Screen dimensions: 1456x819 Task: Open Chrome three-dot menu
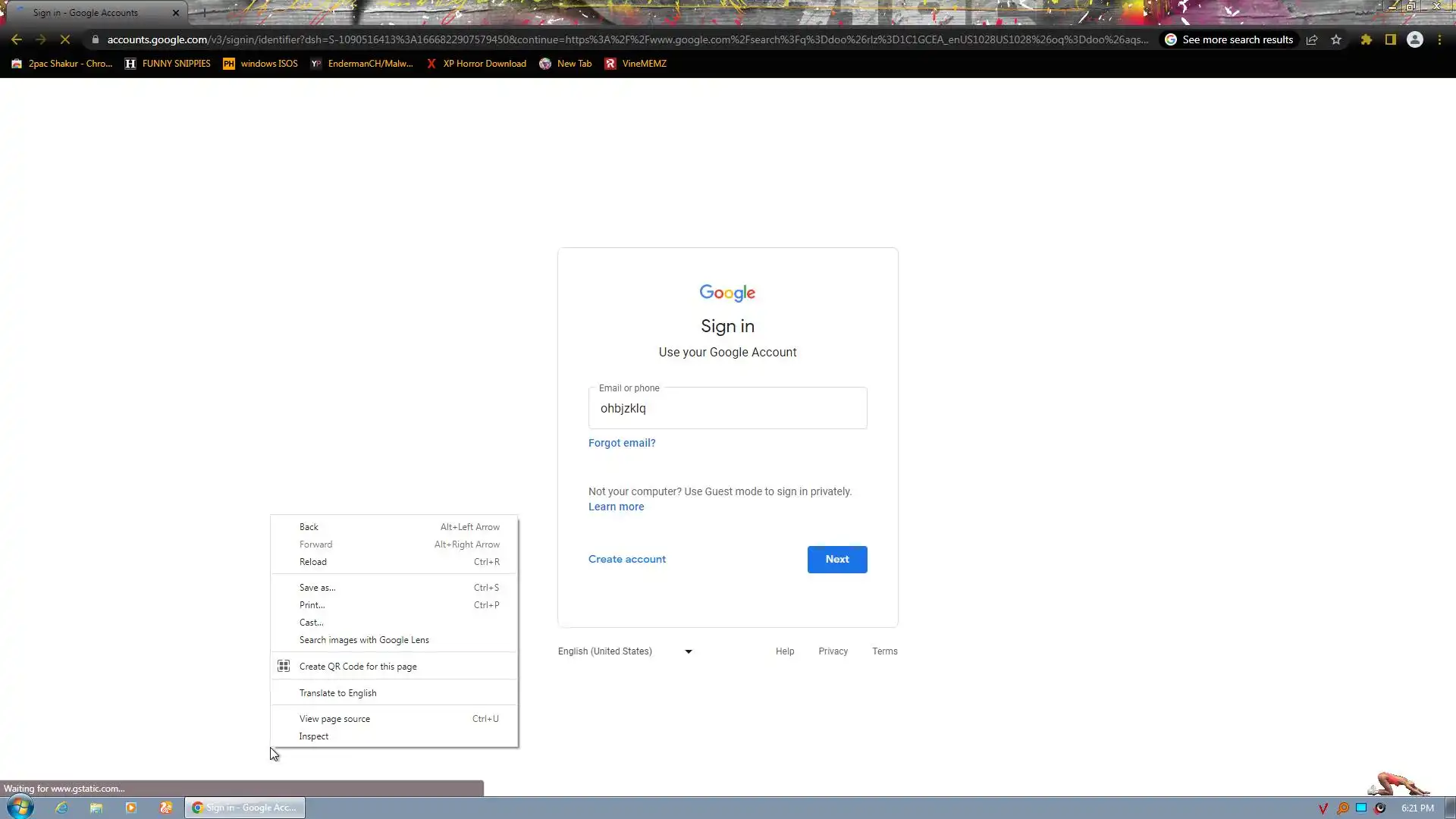pos(1439,40)
